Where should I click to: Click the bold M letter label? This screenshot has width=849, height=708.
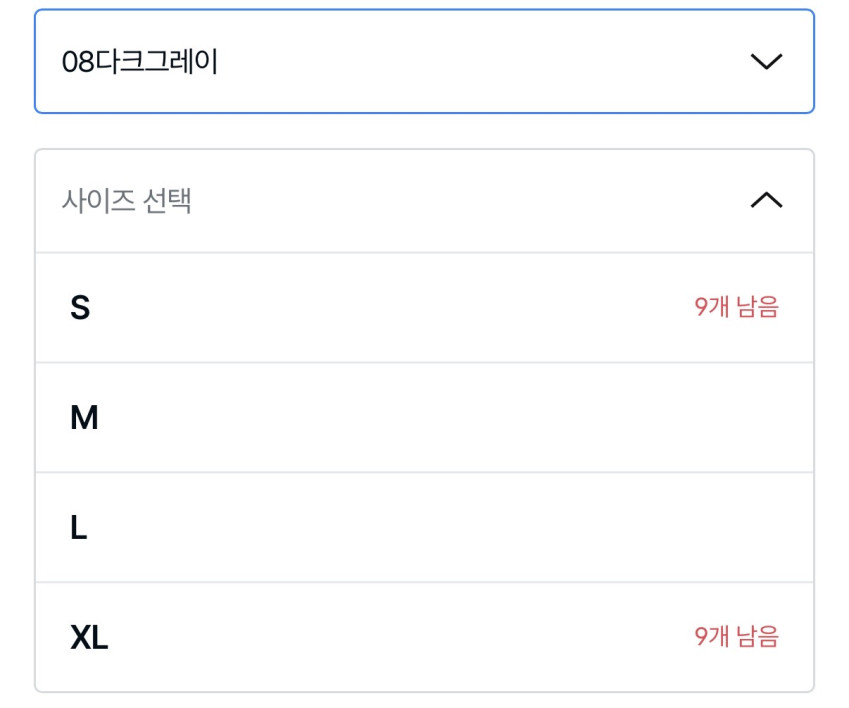tap(84, 418)
